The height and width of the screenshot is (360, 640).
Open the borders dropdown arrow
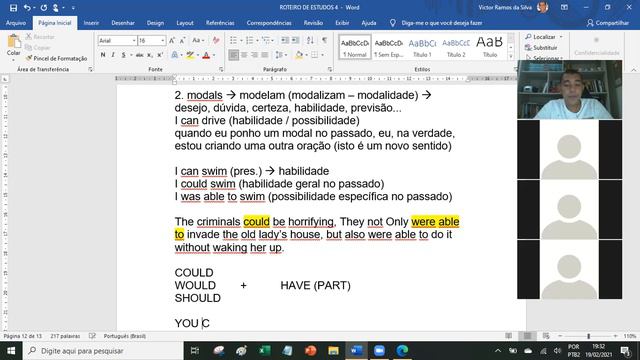pos(322,55)
